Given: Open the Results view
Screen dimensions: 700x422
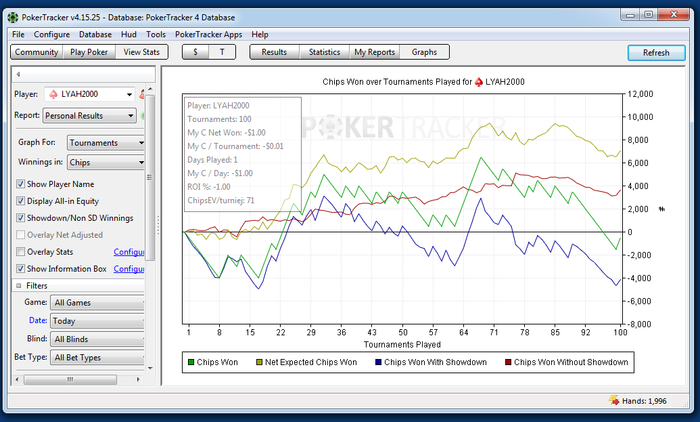Looking at the screenshot, I should click(x=274, y=52).
